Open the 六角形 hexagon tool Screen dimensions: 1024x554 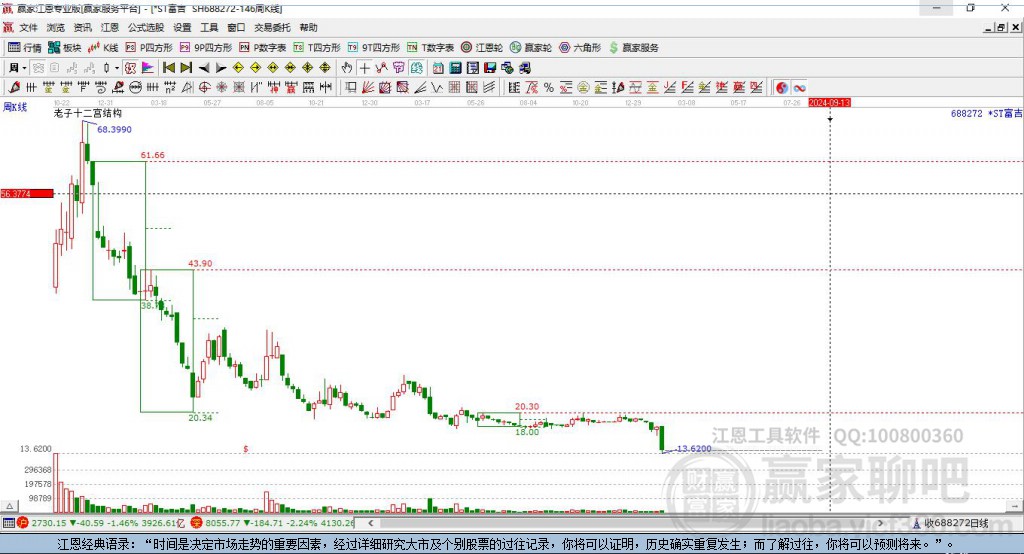coord(580,48)
